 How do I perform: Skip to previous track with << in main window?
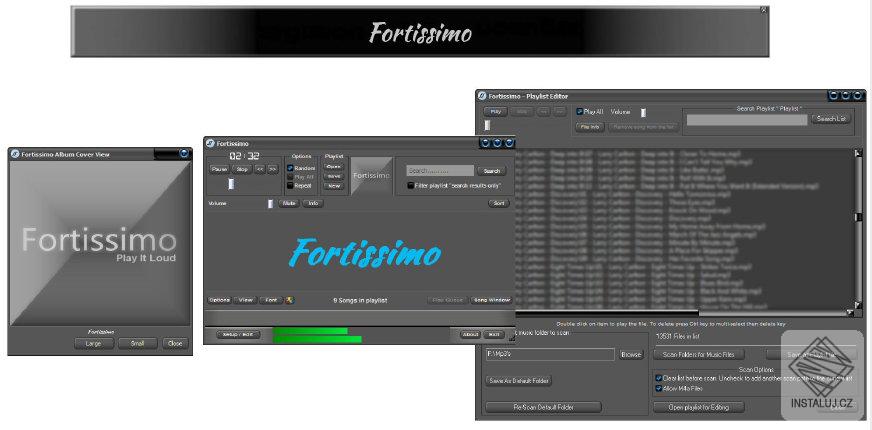click(x=260, y=169)
